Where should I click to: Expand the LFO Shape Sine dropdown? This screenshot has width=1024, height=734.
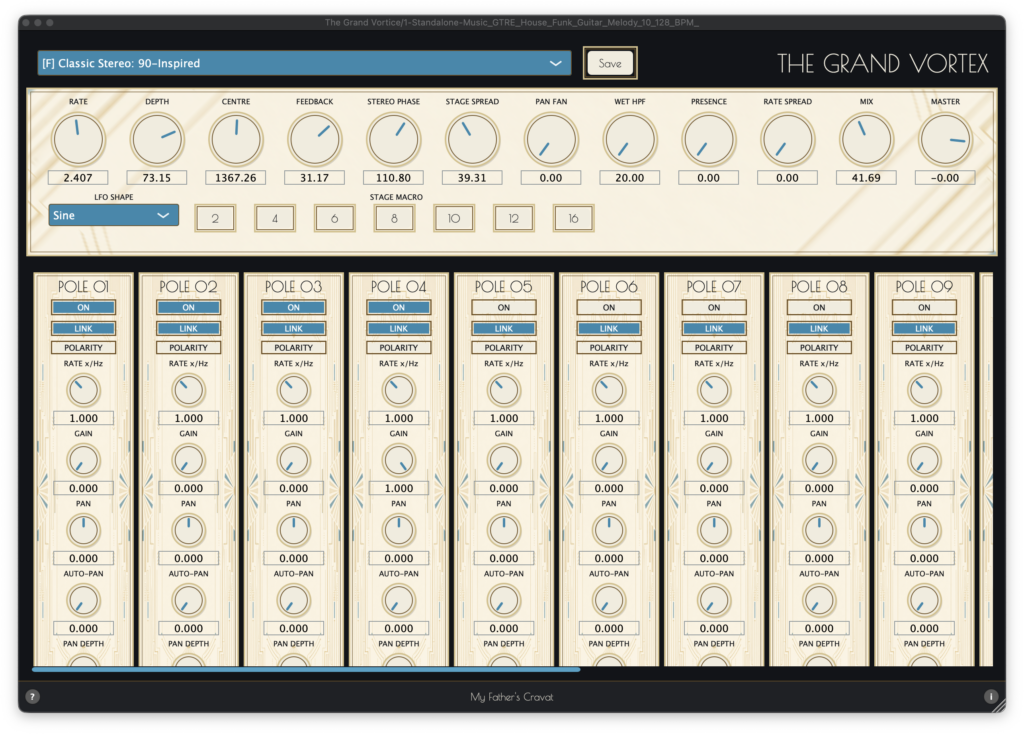[114, 215]
